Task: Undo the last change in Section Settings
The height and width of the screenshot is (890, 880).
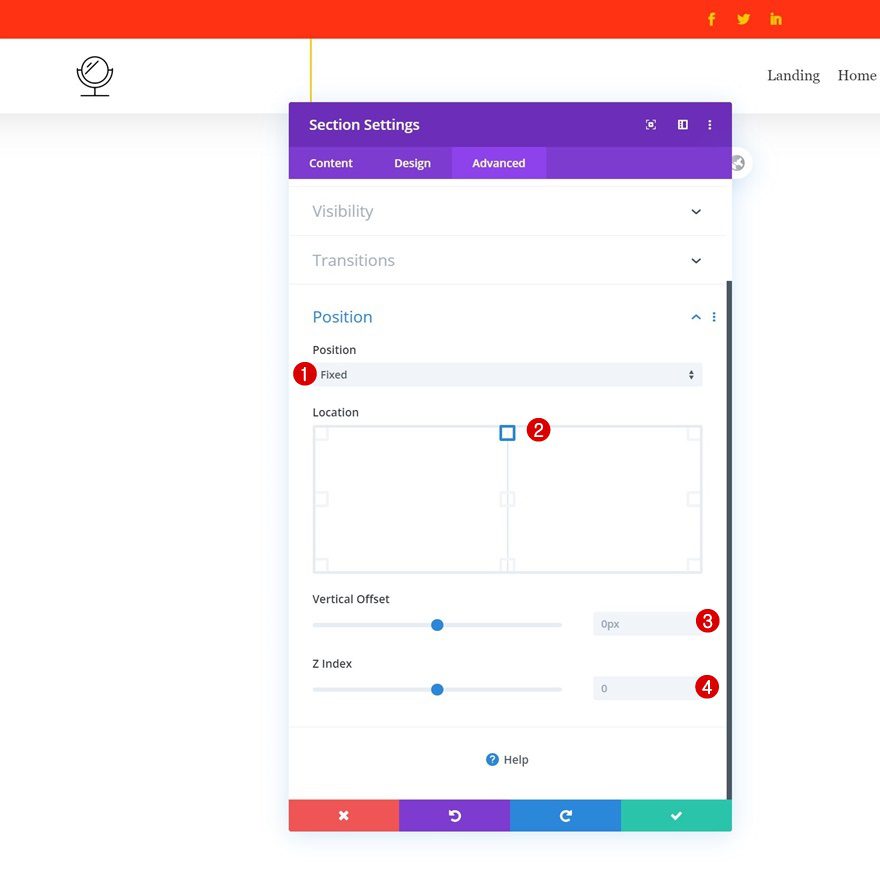Action: [454, 815]
